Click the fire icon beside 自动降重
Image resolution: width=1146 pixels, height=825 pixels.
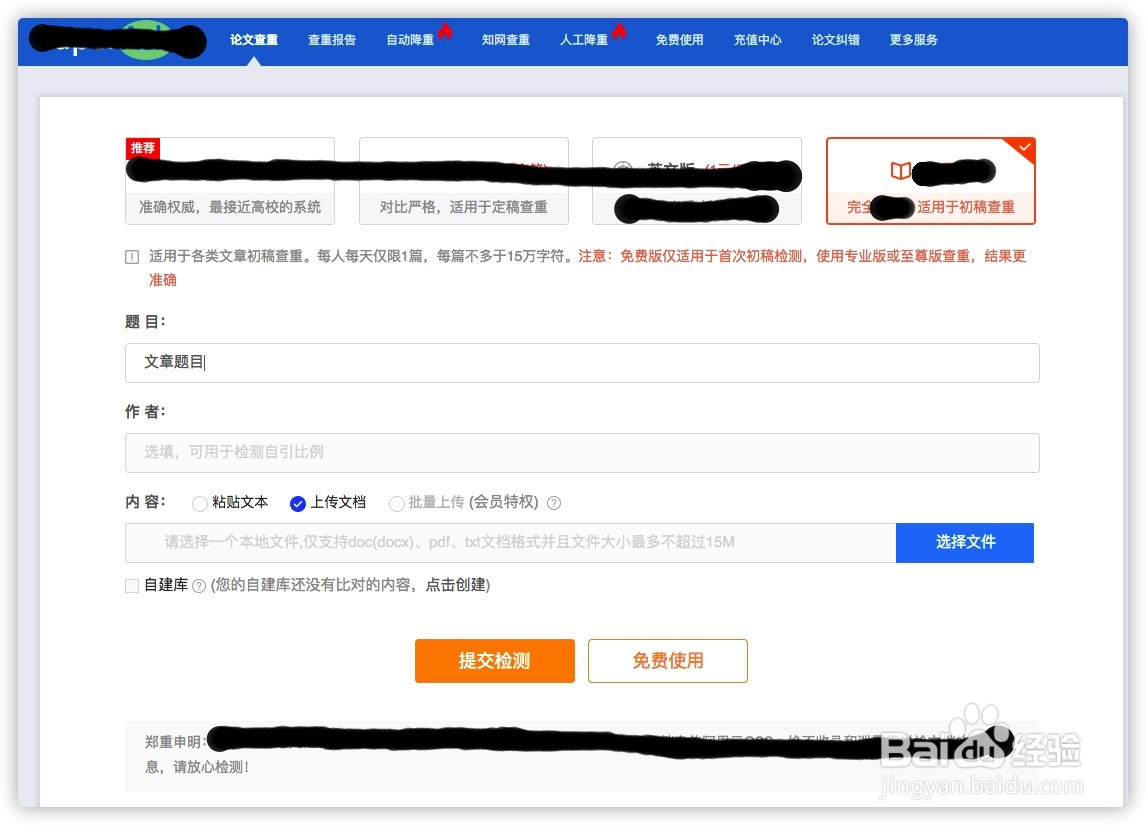[445, 32]
